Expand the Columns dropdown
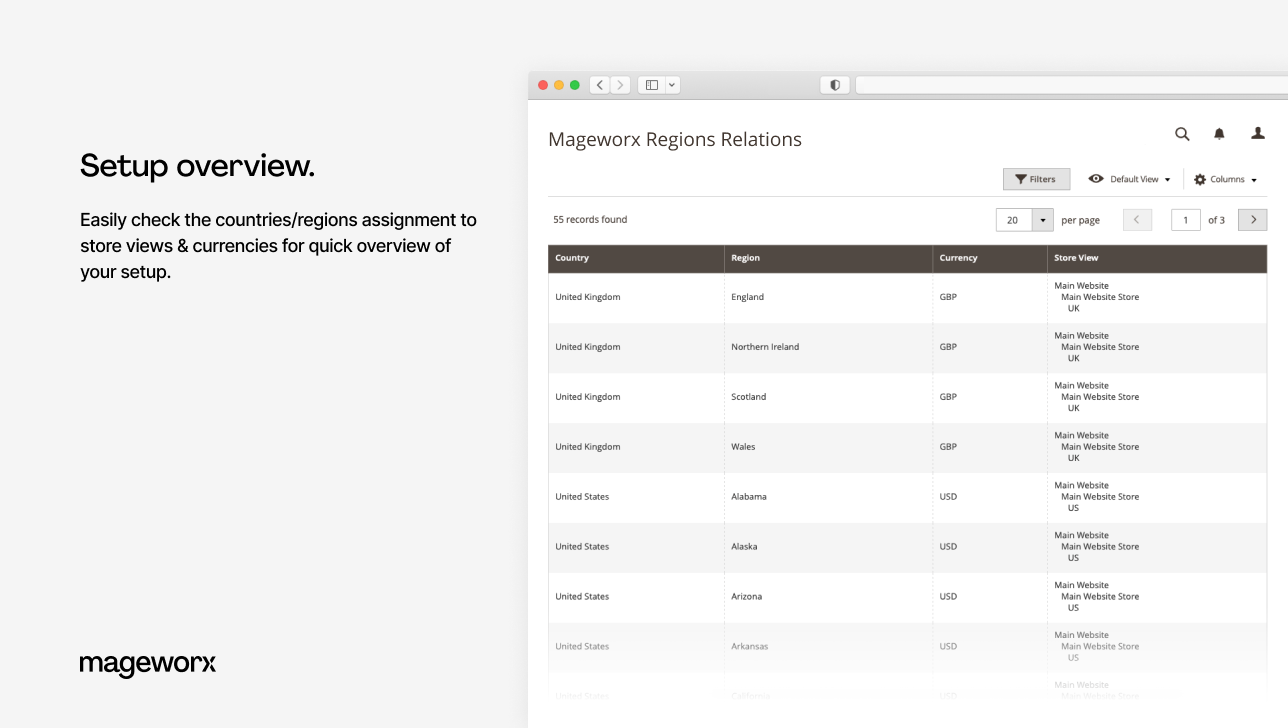 coord(1225,179)
